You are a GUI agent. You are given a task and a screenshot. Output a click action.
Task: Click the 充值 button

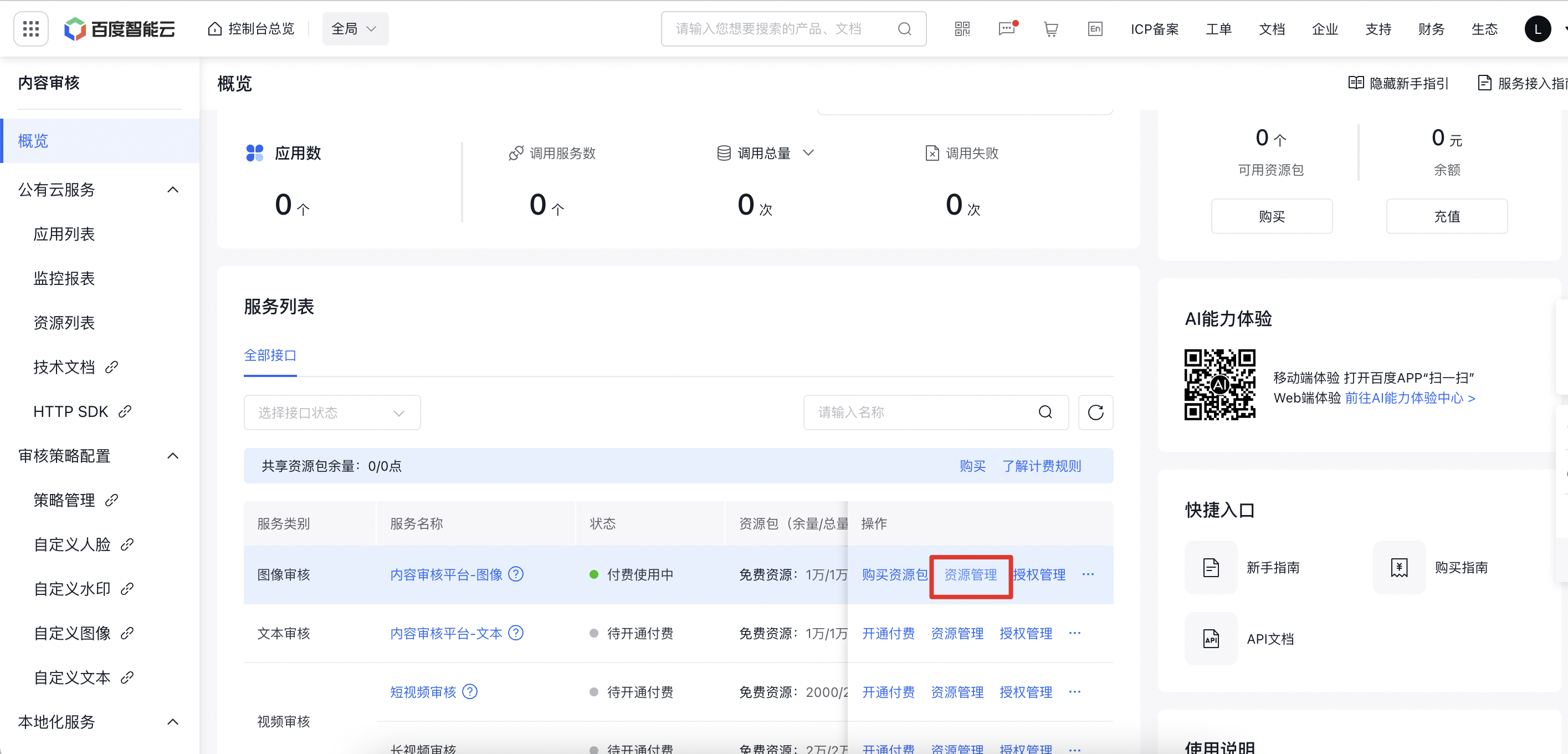coord(1447,216)
